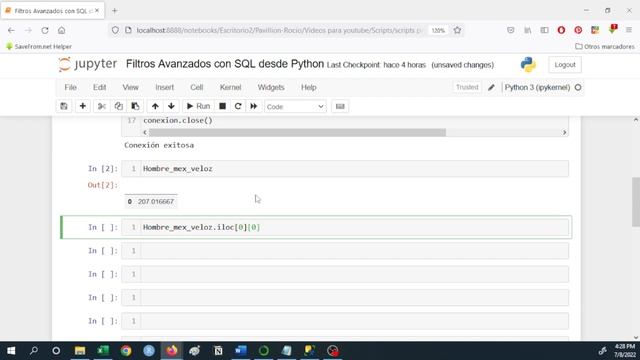Move selected cell up arrow
Viewport: 640px width, 360px height.
(155, 107)
